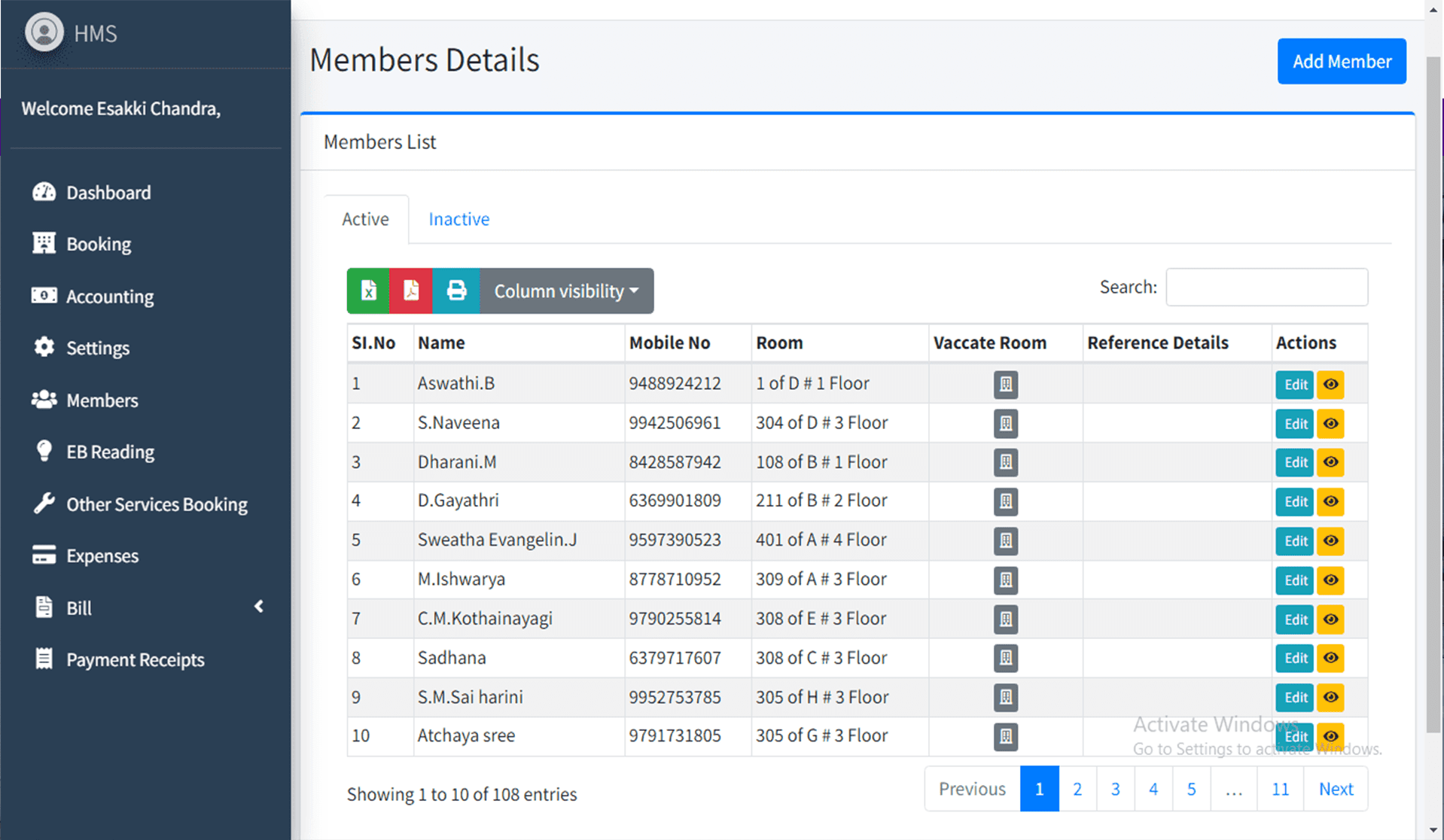The height and width of the screenshot is (840, 1444).
Task: Edit member Sweatha Evangelin.J
Action: (x=1295, y=540)
